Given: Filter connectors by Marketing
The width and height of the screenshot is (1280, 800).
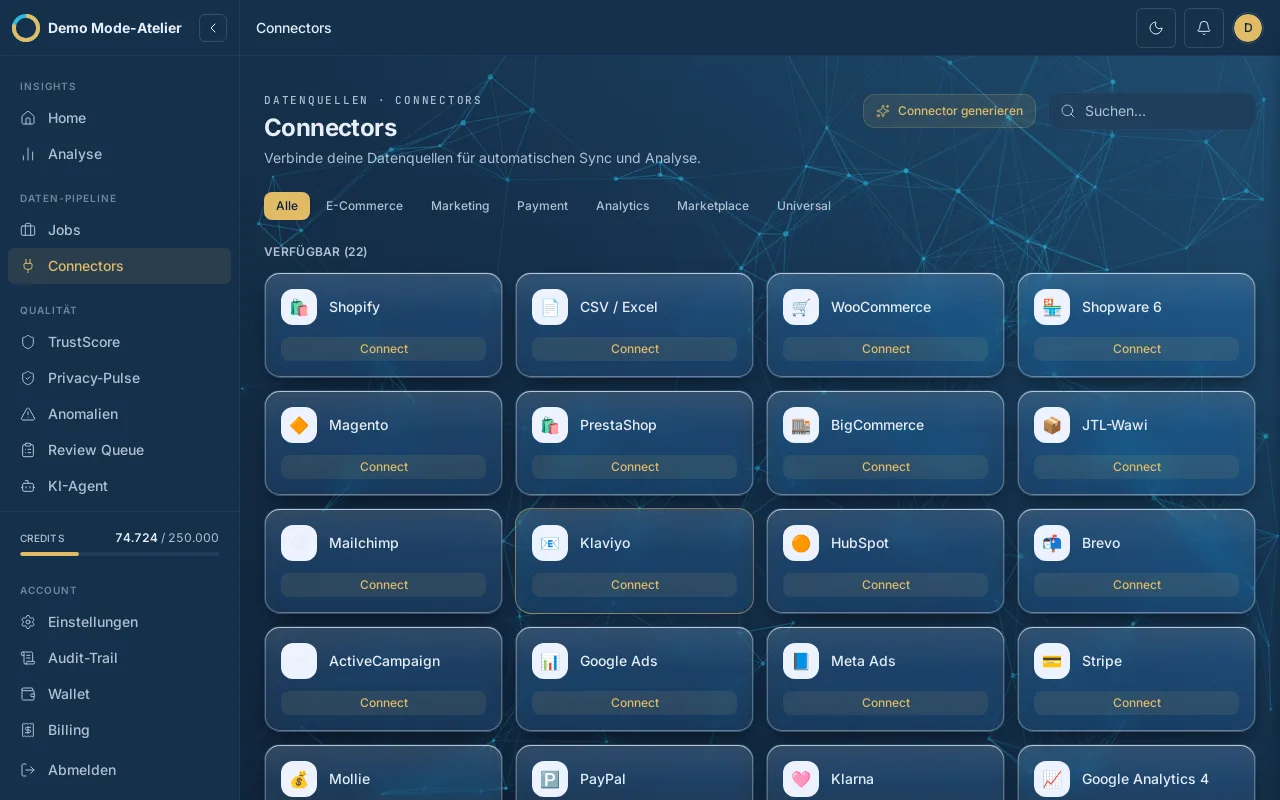Looking at the screenshot, I should pos(460,206).
